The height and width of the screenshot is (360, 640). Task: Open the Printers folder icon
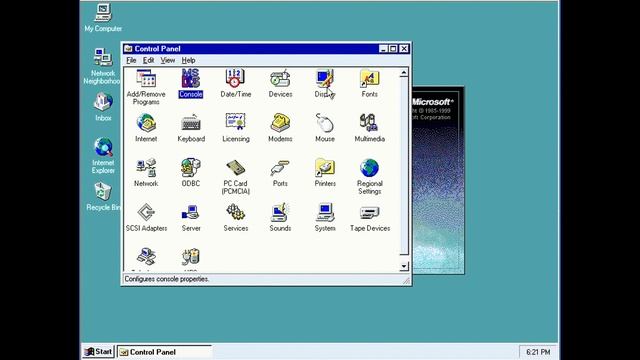coord(325,173)
